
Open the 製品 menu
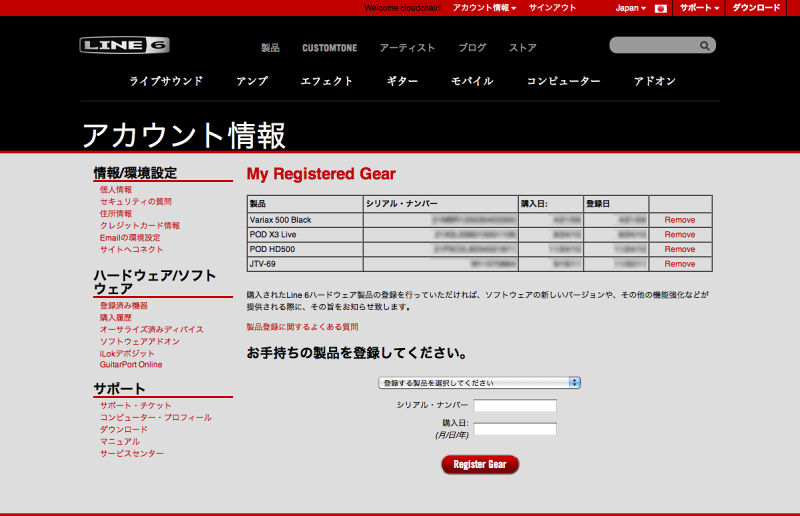pos(270,47)
